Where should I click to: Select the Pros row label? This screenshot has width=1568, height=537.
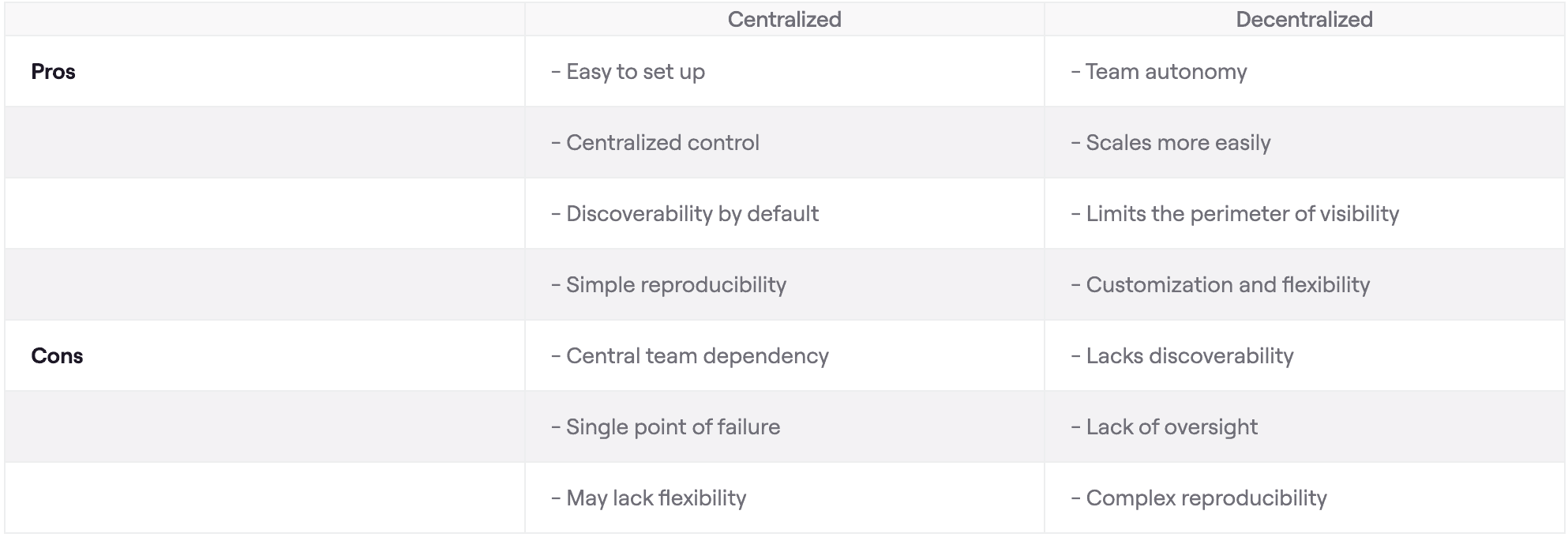[x=54, y=72]
